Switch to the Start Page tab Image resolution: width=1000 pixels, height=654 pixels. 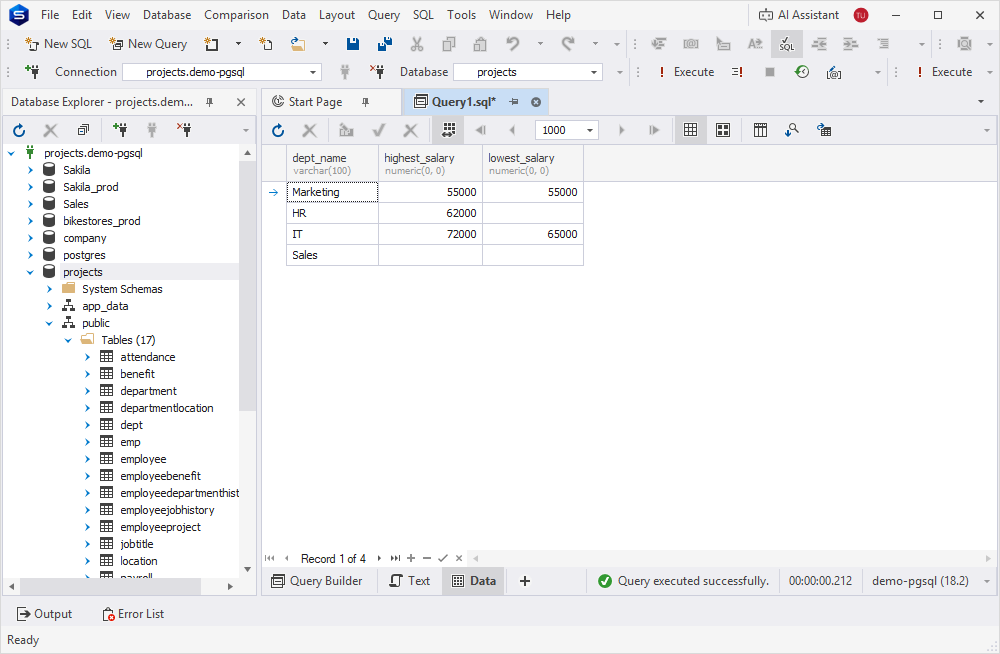tap(315, 102)
